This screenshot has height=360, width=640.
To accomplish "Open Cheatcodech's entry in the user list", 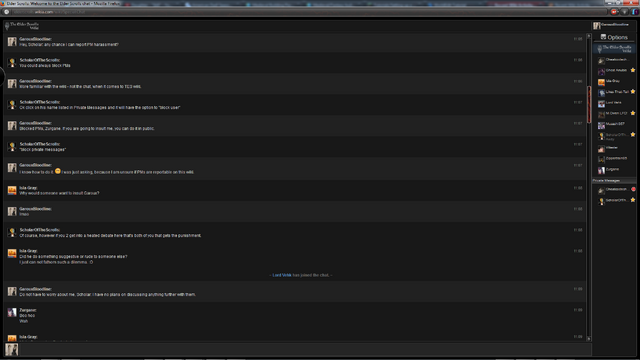I will click(x=614, y=60).
